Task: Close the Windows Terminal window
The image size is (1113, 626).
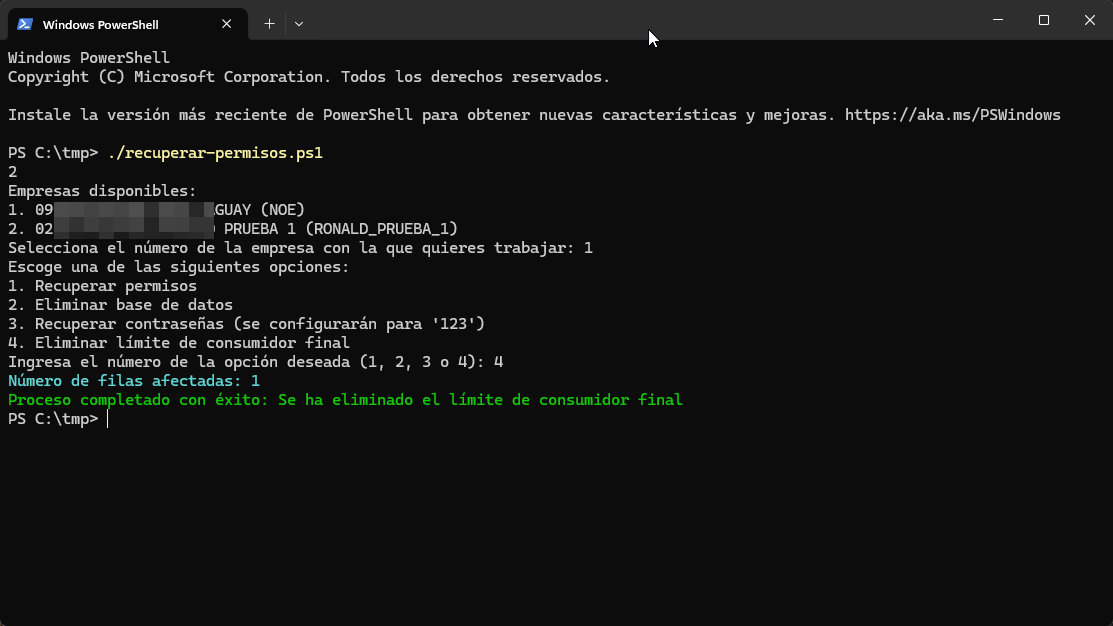Action: point(1090,20)
